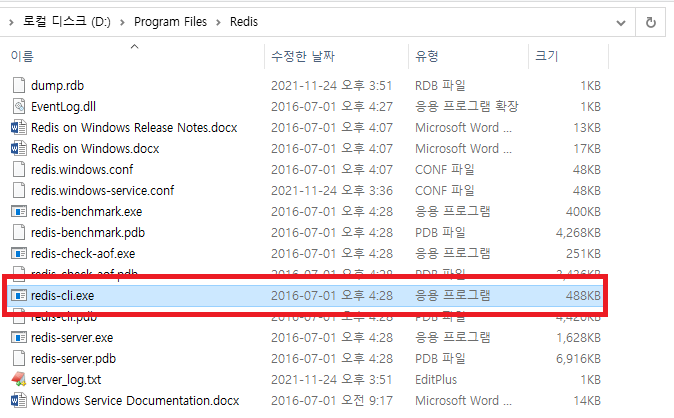Click the 1,628KB size of redis-server.exe
Image resolution: width=674 pixels, height=418 pixels.
click(578, 338)
